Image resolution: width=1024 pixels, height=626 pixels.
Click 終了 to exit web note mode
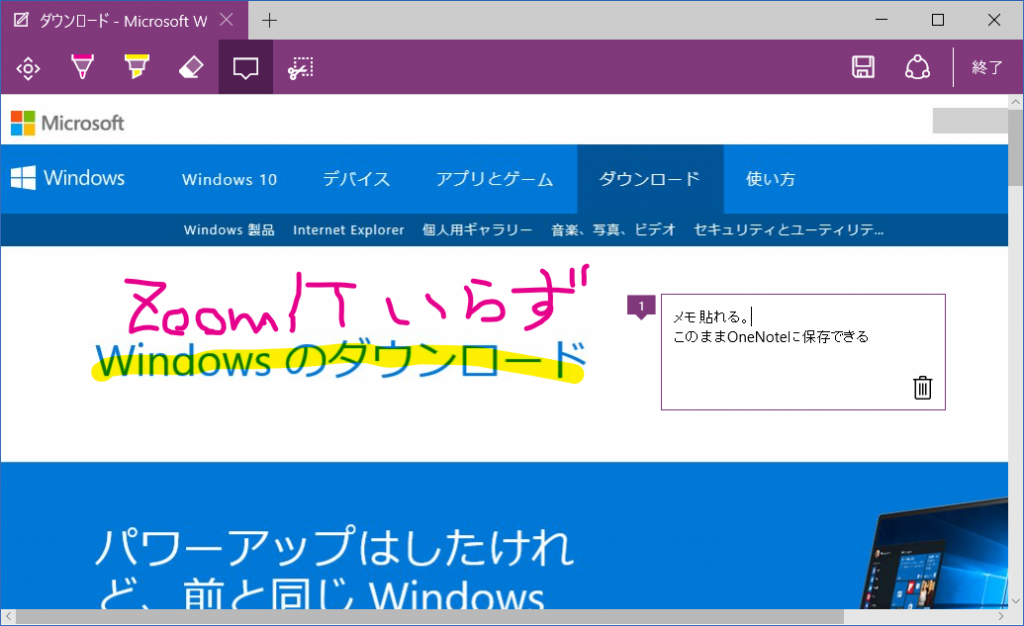pyautogui.click(x=986, y=67)
